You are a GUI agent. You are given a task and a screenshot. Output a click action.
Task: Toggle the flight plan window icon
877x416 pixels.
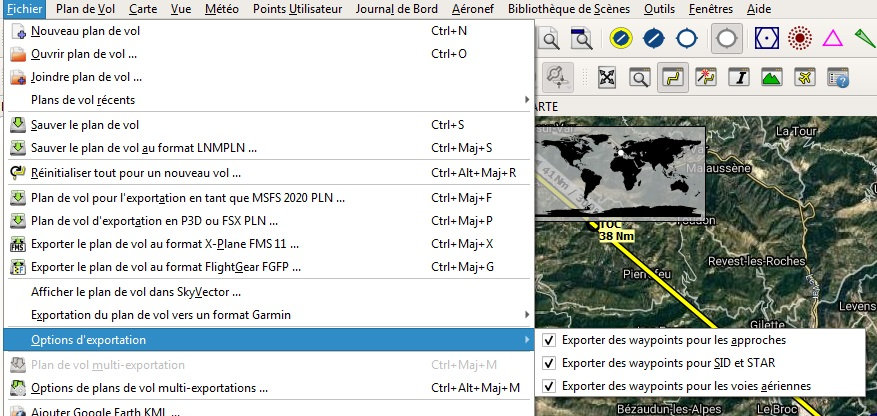click(x=673, y=77)
